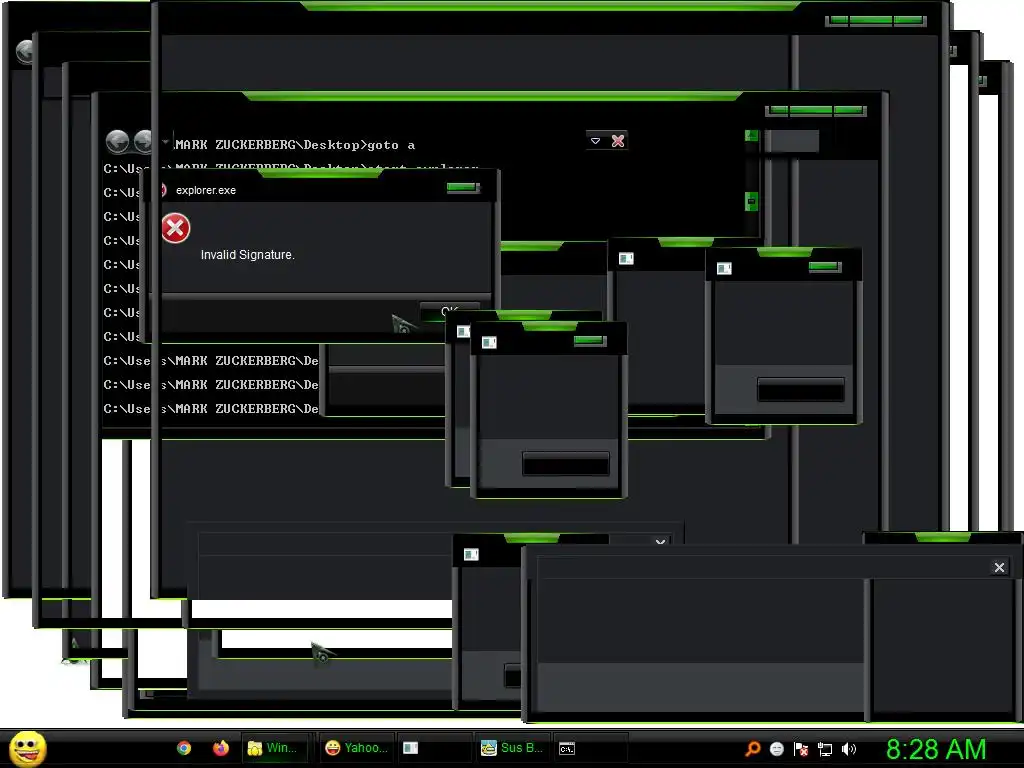Select the 'Invalid Signature.' message text
The width and height of the screenshot is (1024, 768).
tap(248, 255)
